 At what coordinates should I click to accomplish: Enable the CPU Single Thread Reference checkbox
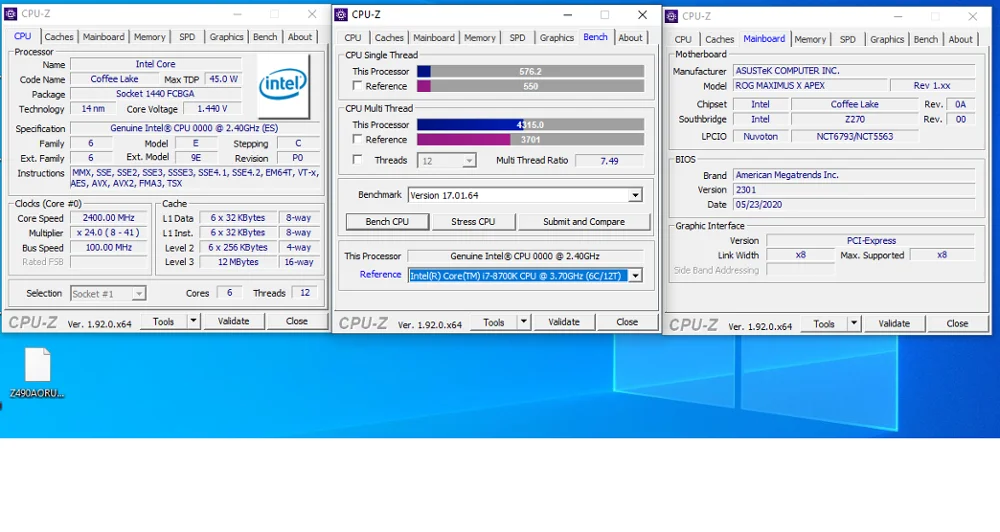point(357,85)
